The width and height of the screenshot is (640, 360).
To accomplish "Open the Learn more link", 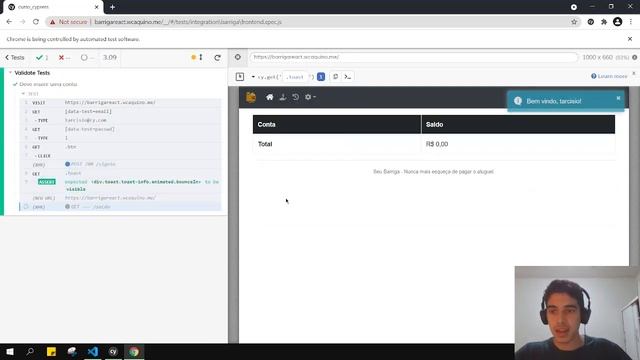I will click(x=609, y=76).
